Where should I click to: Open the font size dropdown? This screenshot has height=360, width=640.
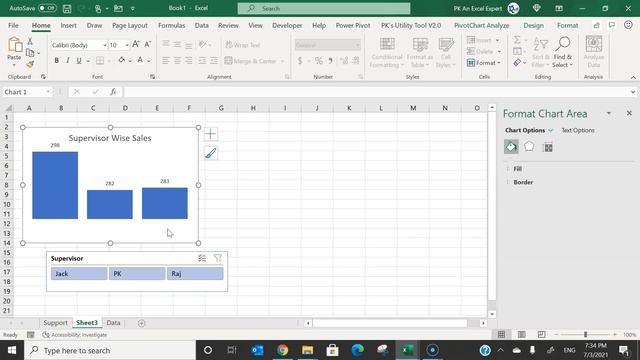[x=127, y=45]
